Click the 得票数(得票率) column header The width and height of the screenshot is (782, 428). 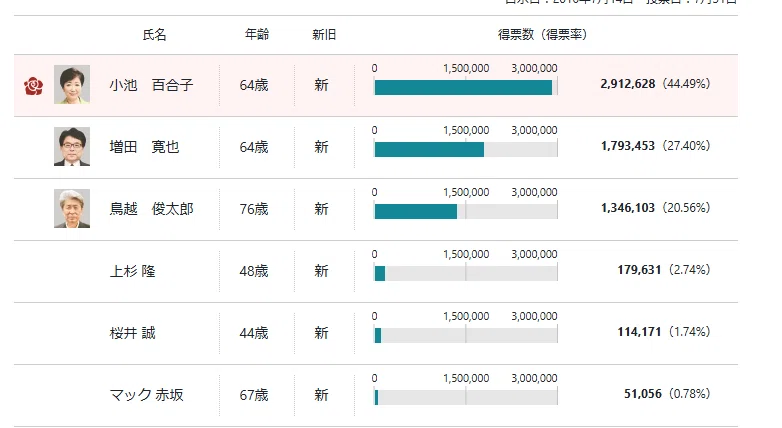(x=543, y=34)
